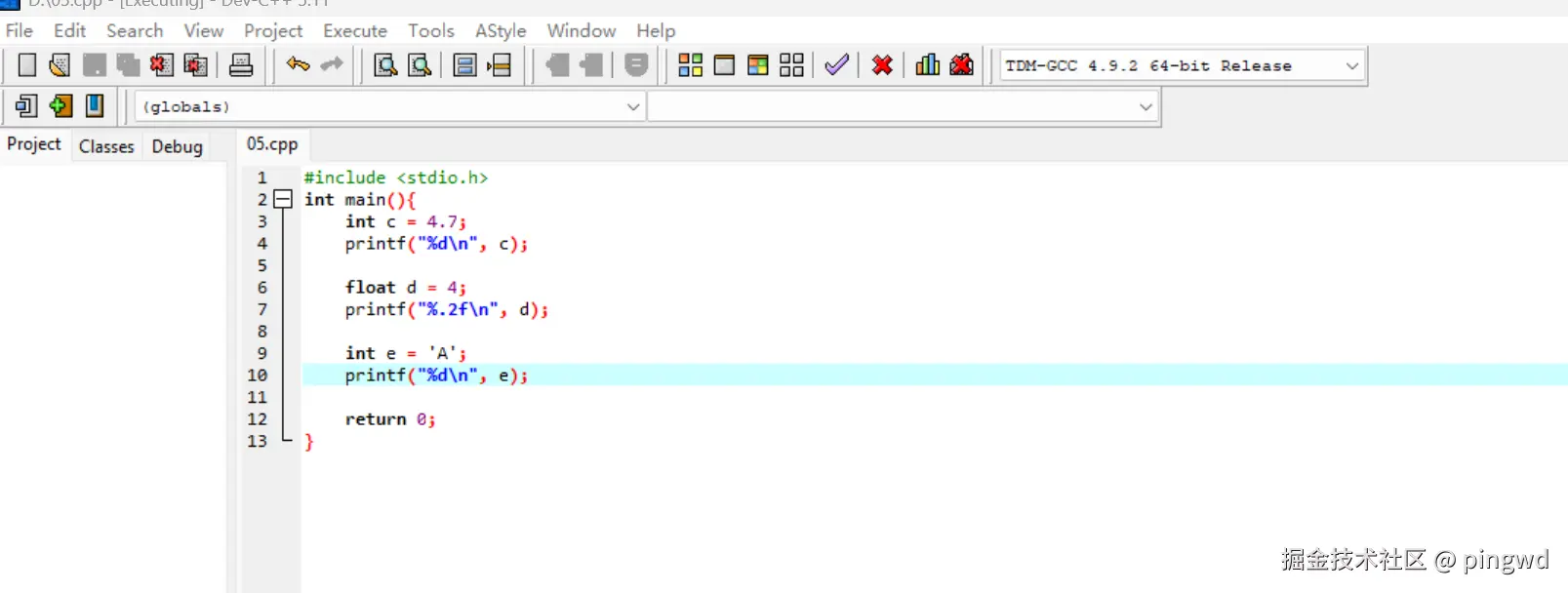Click the '#include <stdio.h>' line
Image resolution: width=1568 pixels, height=593 pixels.
pyautogui.click(x=395, y=178)
